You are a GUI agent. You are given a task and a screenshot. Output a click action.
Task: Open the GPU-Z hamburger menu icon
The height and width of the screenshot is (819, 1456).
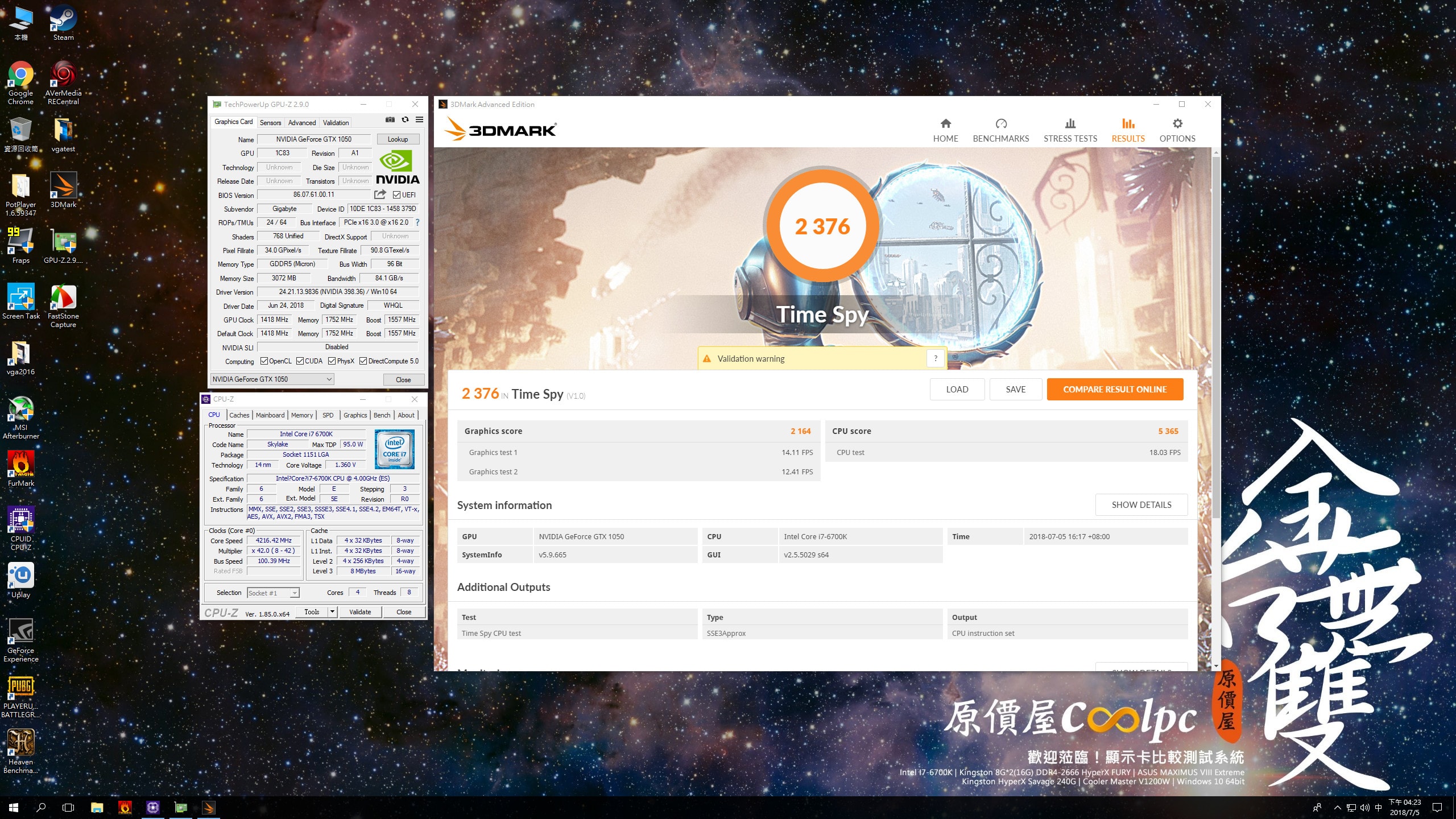point(419,120)
